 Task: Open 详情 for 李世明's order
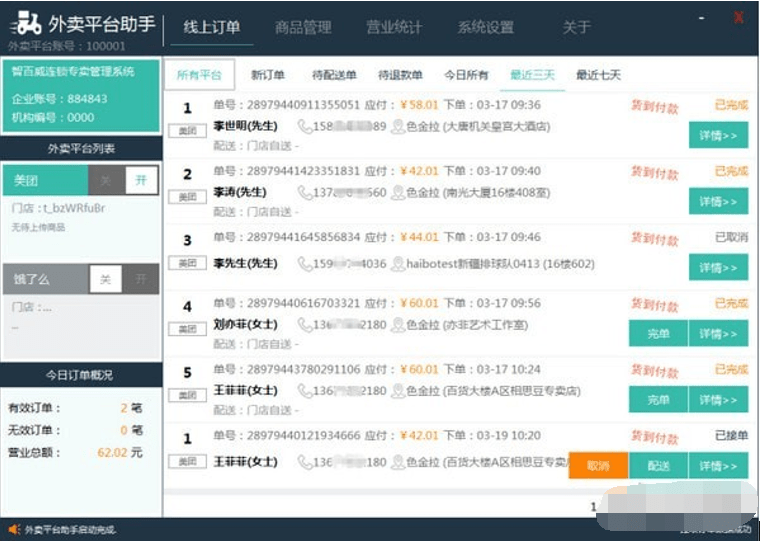coord(718,135)
